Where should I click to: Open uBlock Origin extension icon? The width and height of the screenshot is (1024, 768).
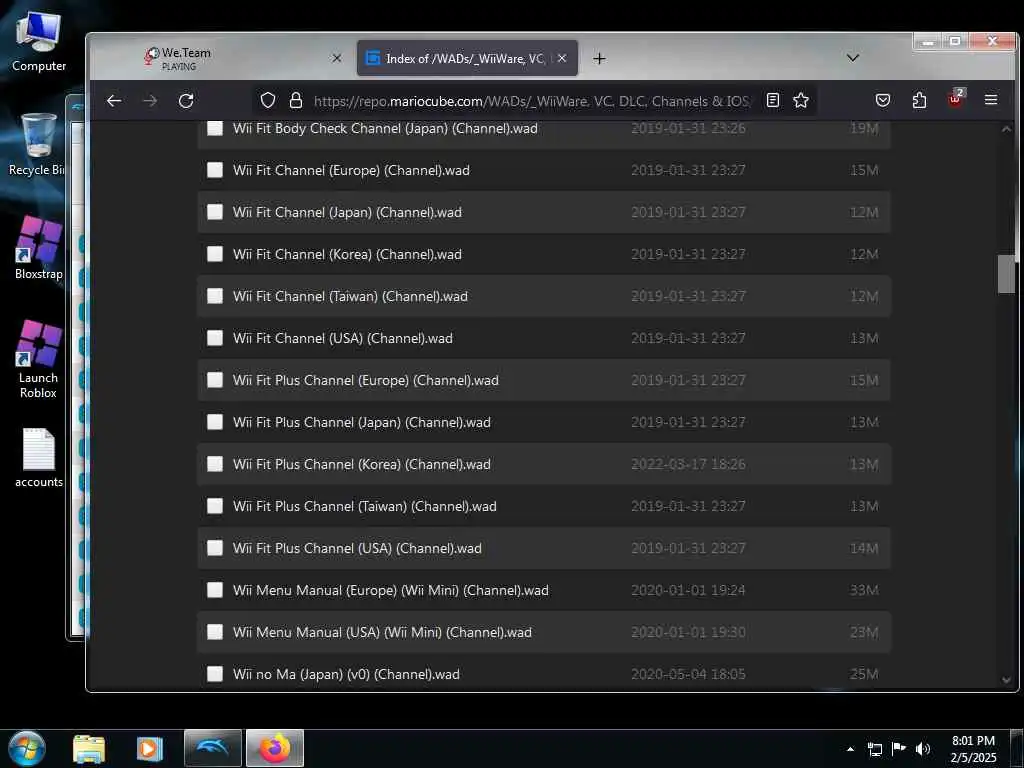point(955,99)
